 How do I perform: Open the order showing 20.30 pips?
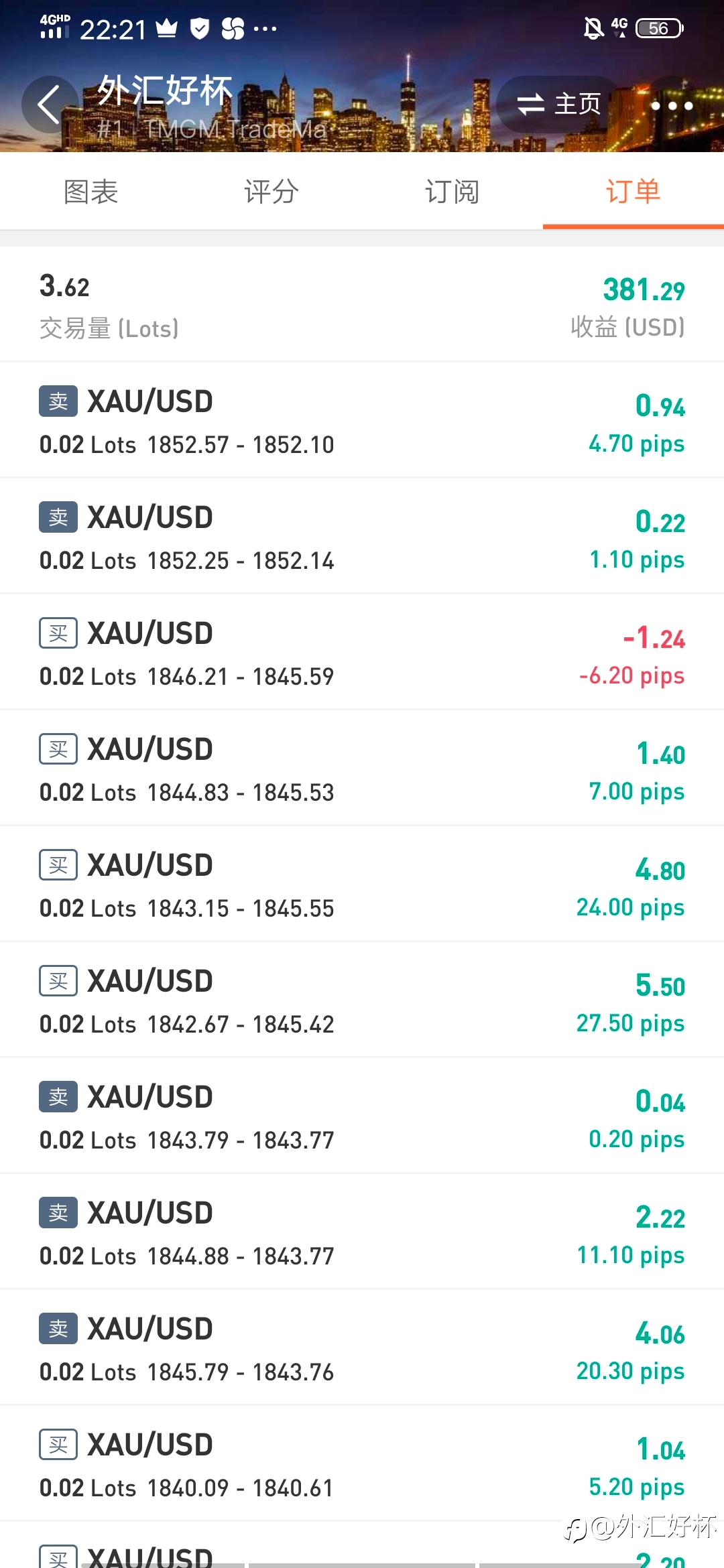(x=362, y=1348)
